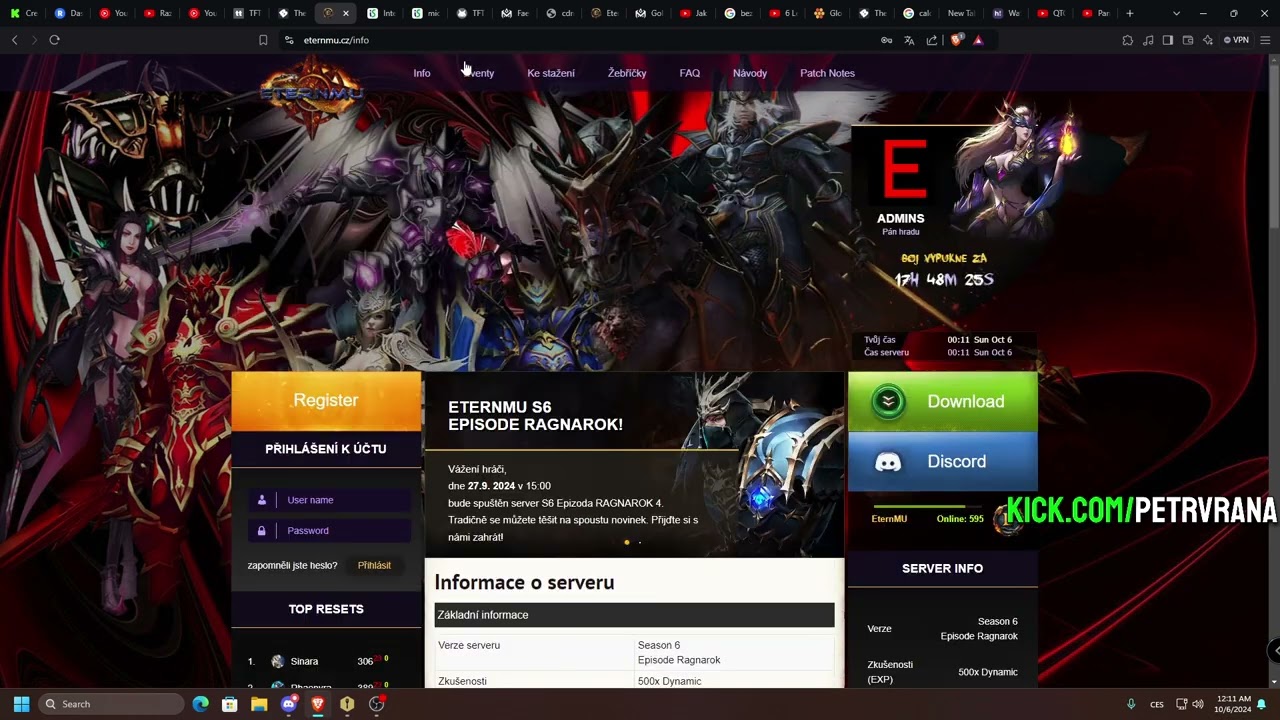This screenshot has width=1280, height=720.
Task: Click the '500x Dynamic' table cell under Zkušenosti
Action: pos(734,681)
